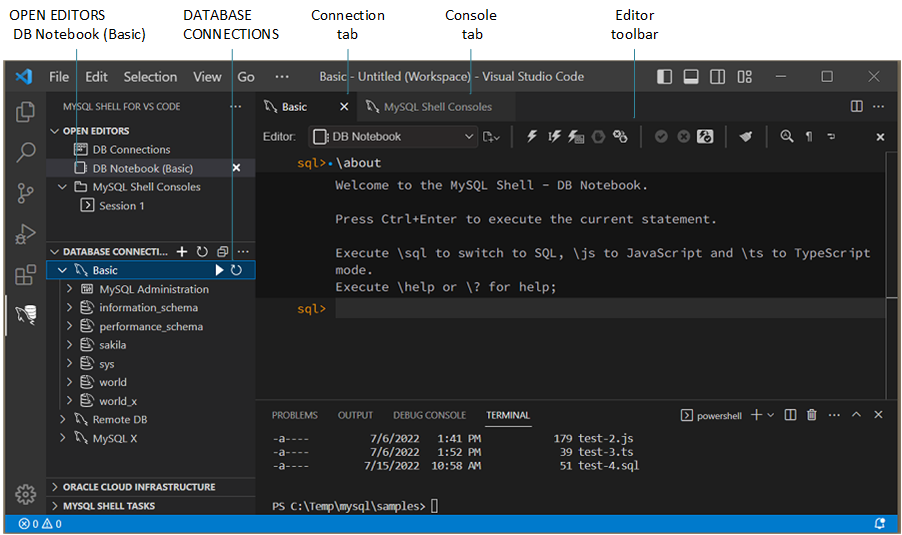The height and width of the screenshot is (535, 902).
Task: Refresh the Basic connection entry
Action: (x=237, y=270)
